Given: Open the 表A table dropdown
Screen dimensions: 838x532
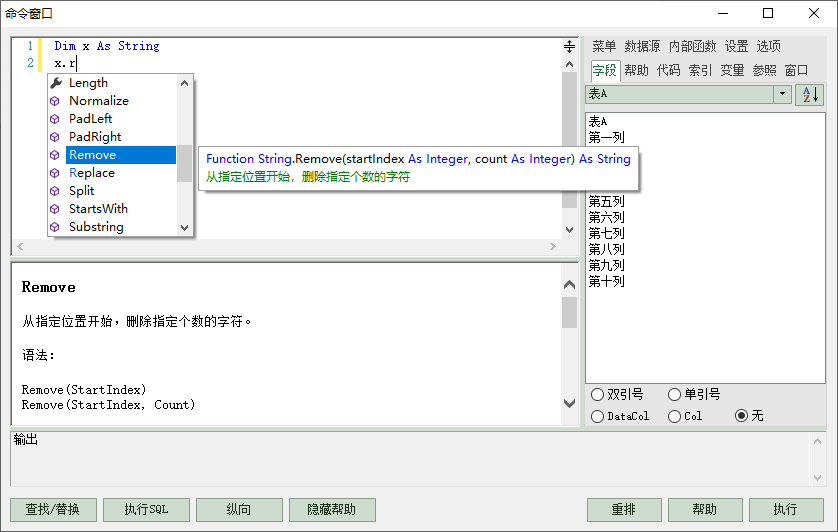Looking at the screenshot, I should click(x=782, y=94).
